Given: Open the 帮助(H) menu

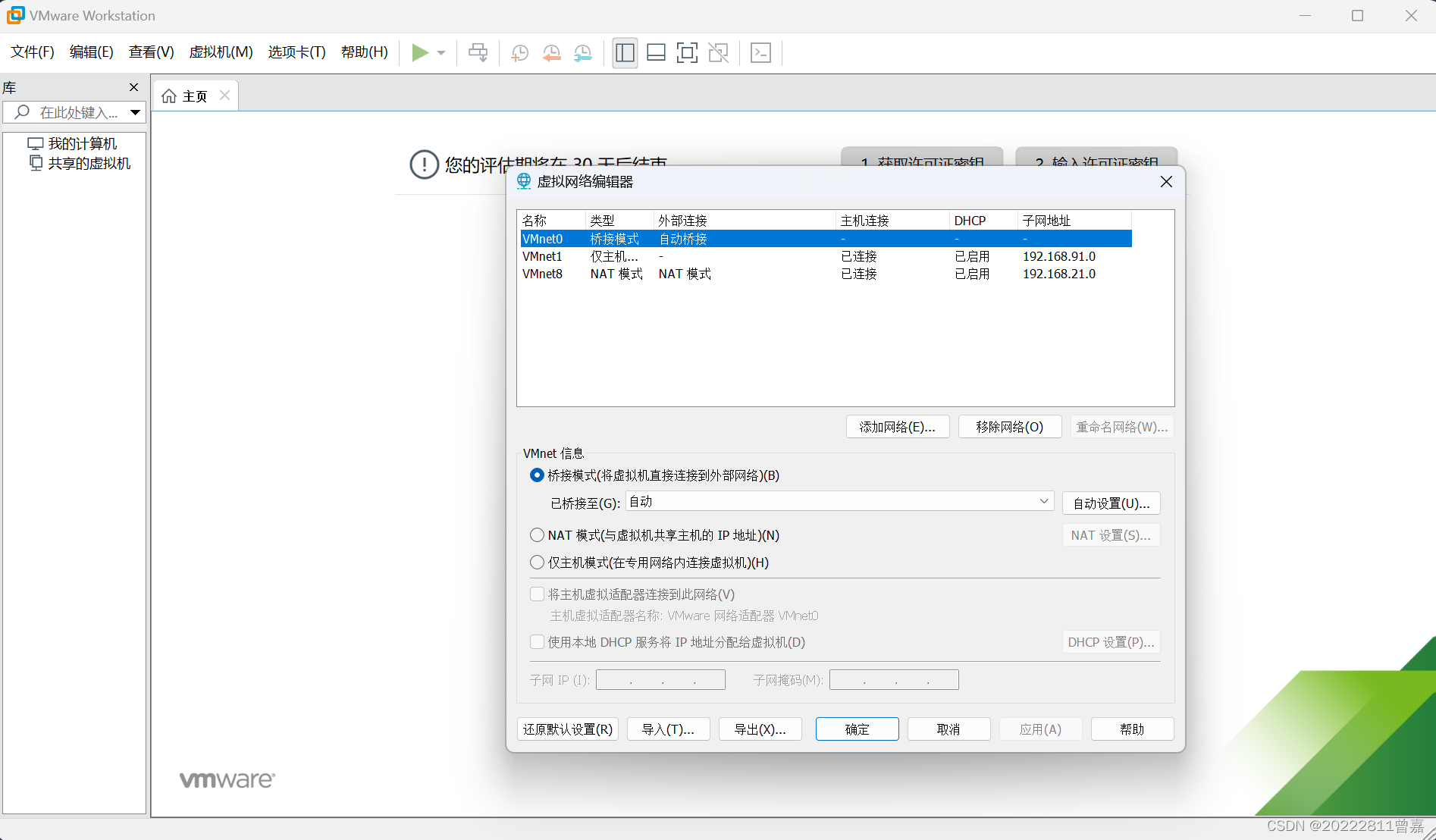Looking at the screenshot, I should tap(365, 52).
